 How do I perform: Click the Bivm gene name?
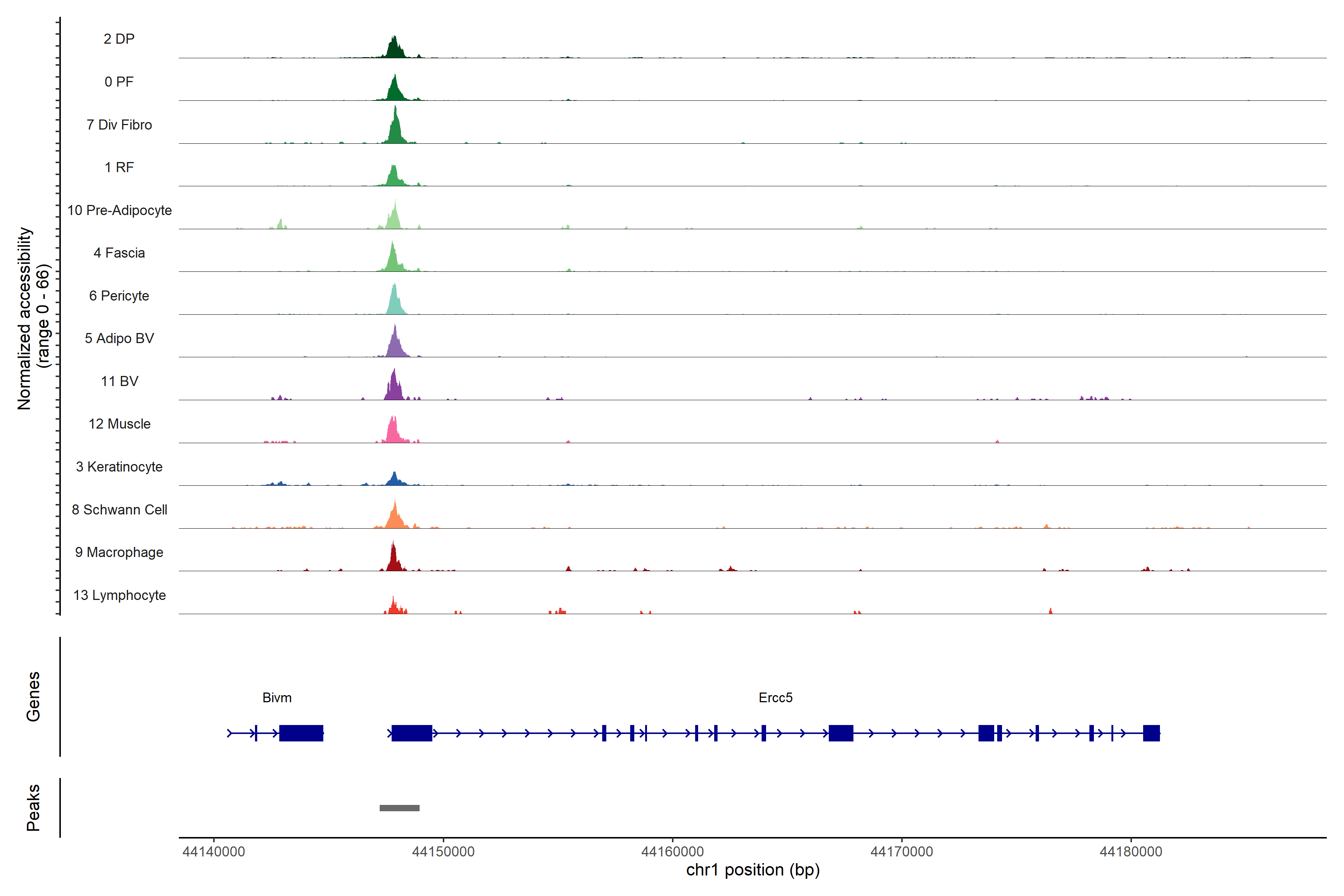click(277, 698)
